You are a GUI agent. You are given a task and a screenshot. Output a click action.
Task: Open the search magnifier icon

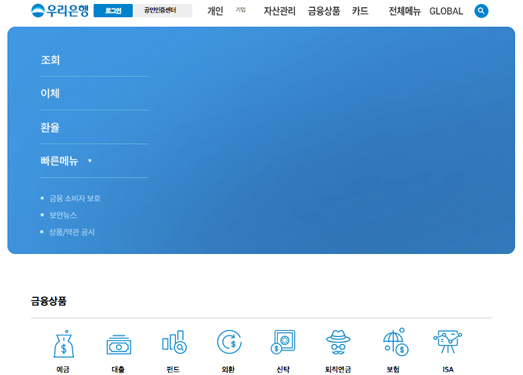(481, 11)
